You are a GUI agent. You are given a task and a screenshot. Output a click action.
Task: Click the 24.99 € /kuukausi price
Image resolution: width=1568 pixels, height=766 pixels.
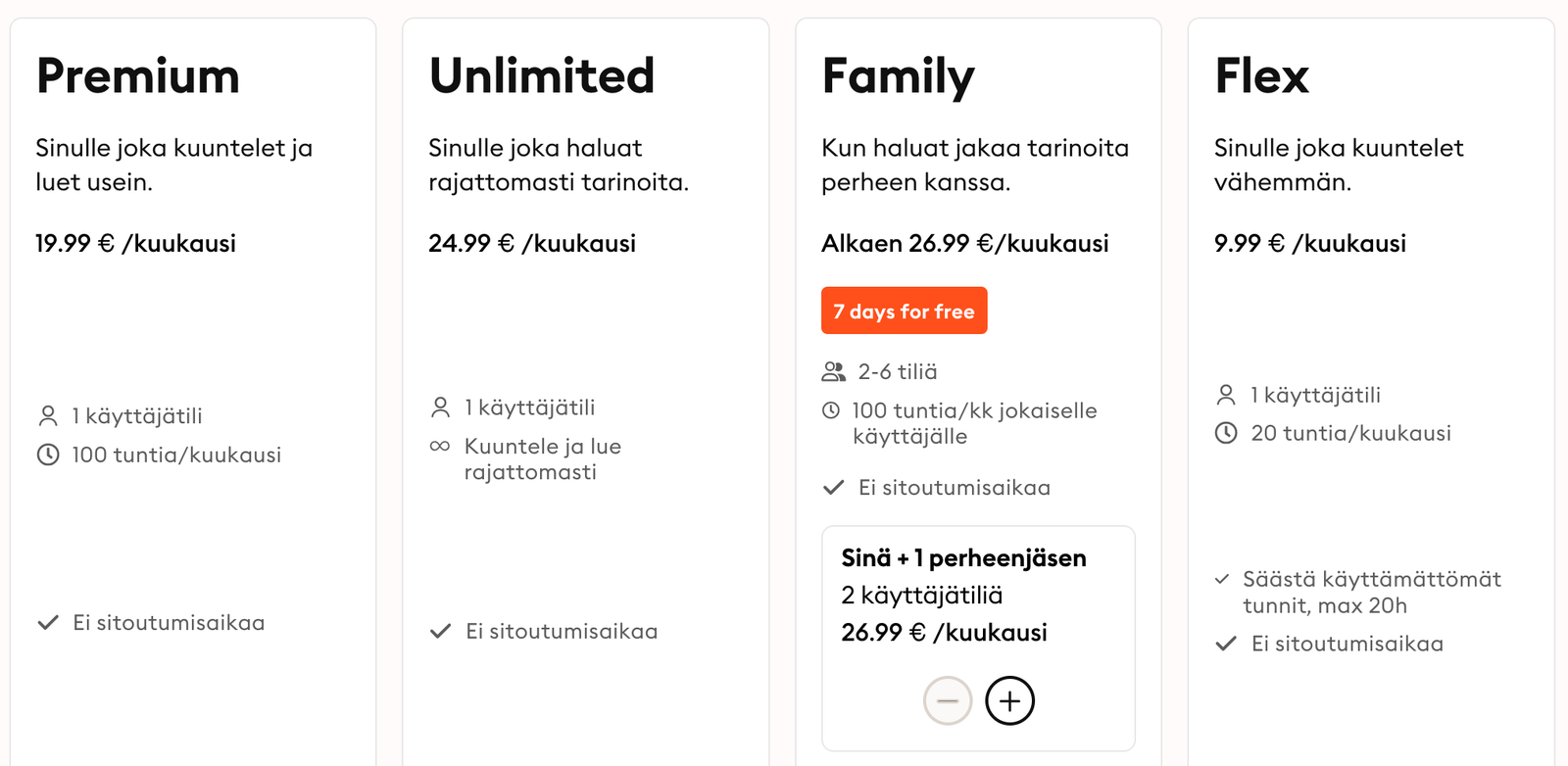[532, 243]
